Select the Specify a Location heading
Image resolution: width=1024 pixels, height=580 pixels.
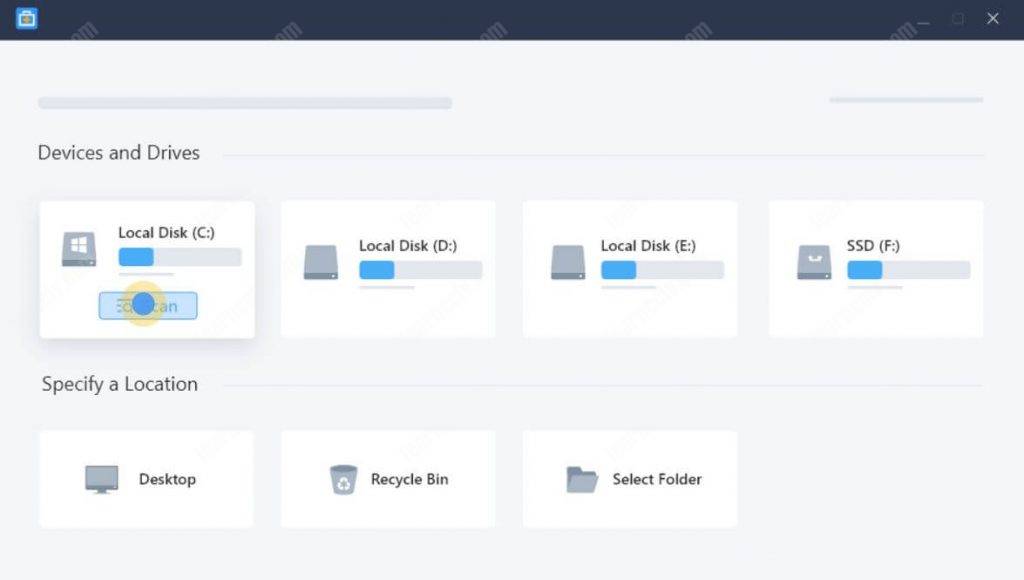pos(118,383)
